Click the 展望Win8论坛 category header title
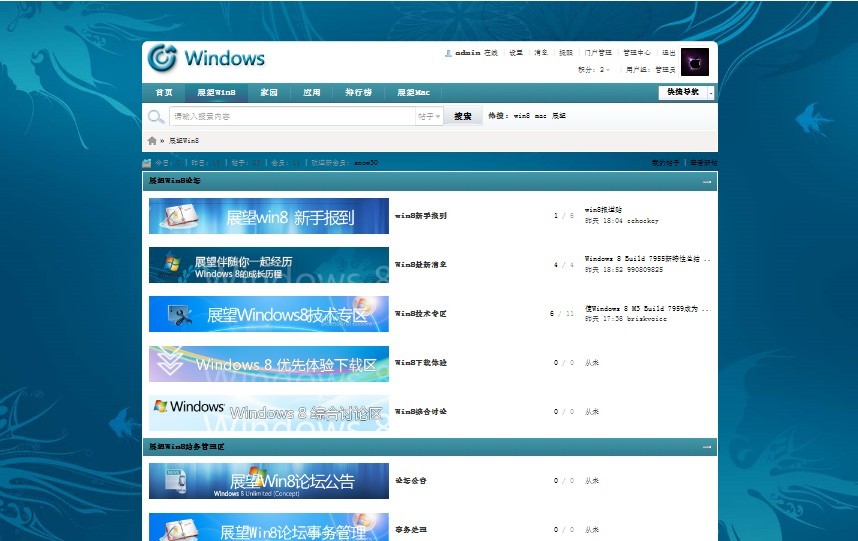This screenshot has height=541, width=858. [x=175, y=181]
